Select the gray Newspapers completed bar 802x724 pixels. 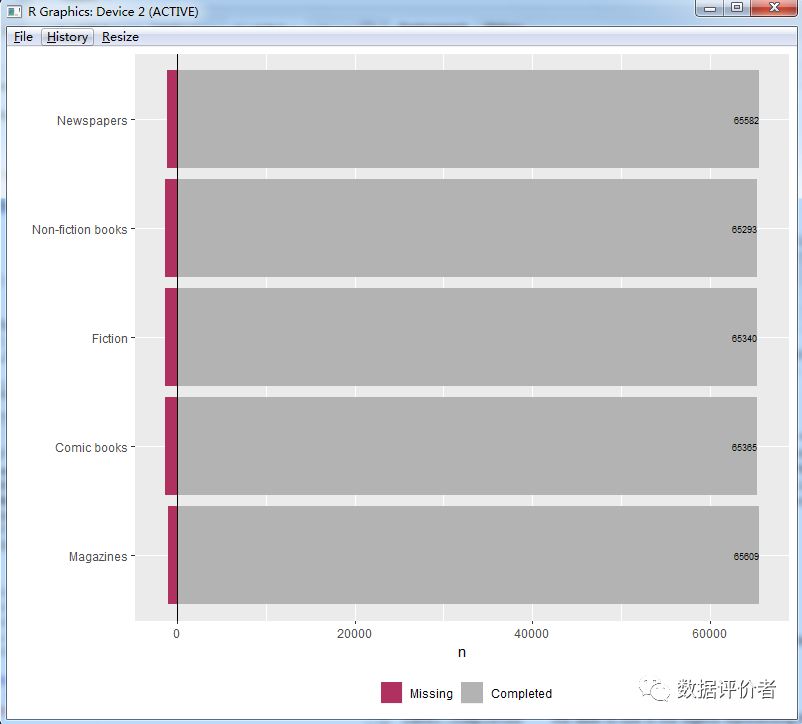point(450,119)
